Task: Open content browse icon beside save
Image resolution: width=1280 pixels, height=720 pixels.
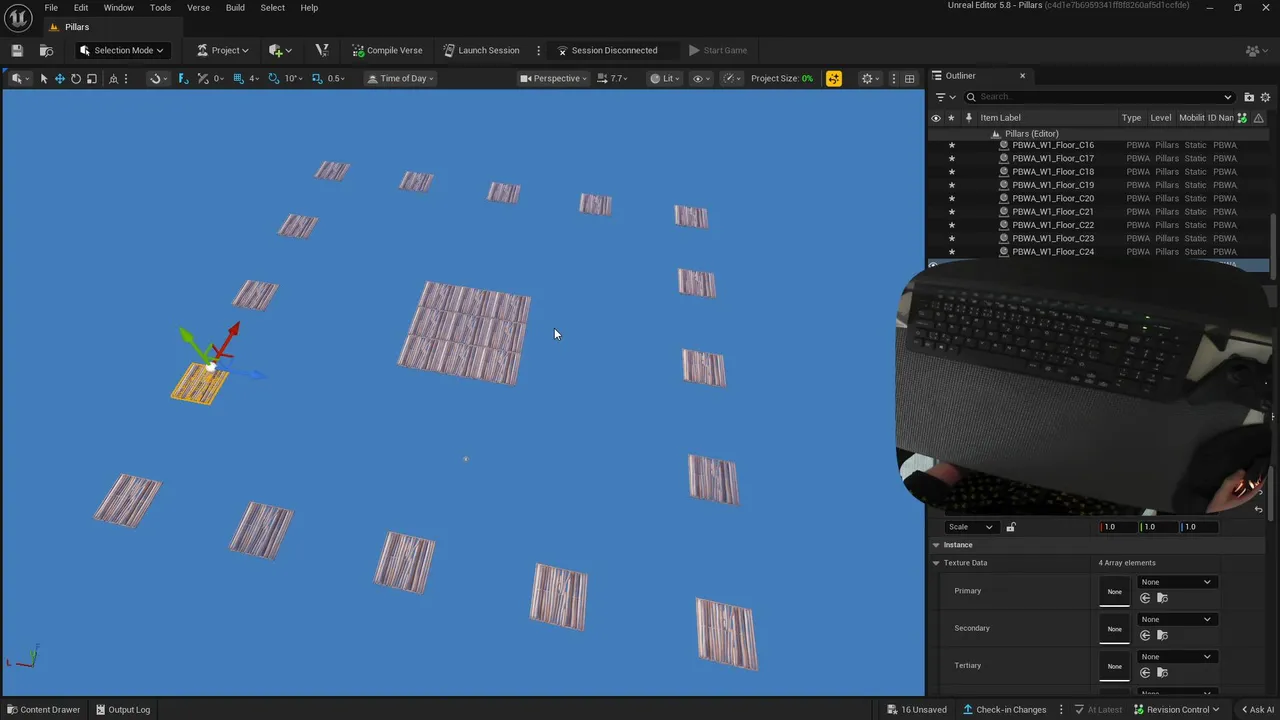Action: [46, 50]
